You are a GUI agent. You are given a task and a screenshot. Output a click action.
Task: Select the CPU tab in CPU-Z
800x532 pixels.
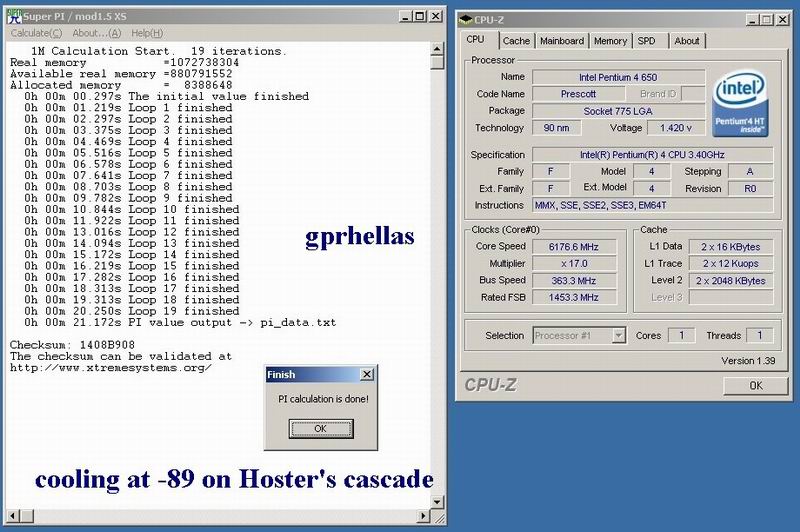tap(476, 39)
